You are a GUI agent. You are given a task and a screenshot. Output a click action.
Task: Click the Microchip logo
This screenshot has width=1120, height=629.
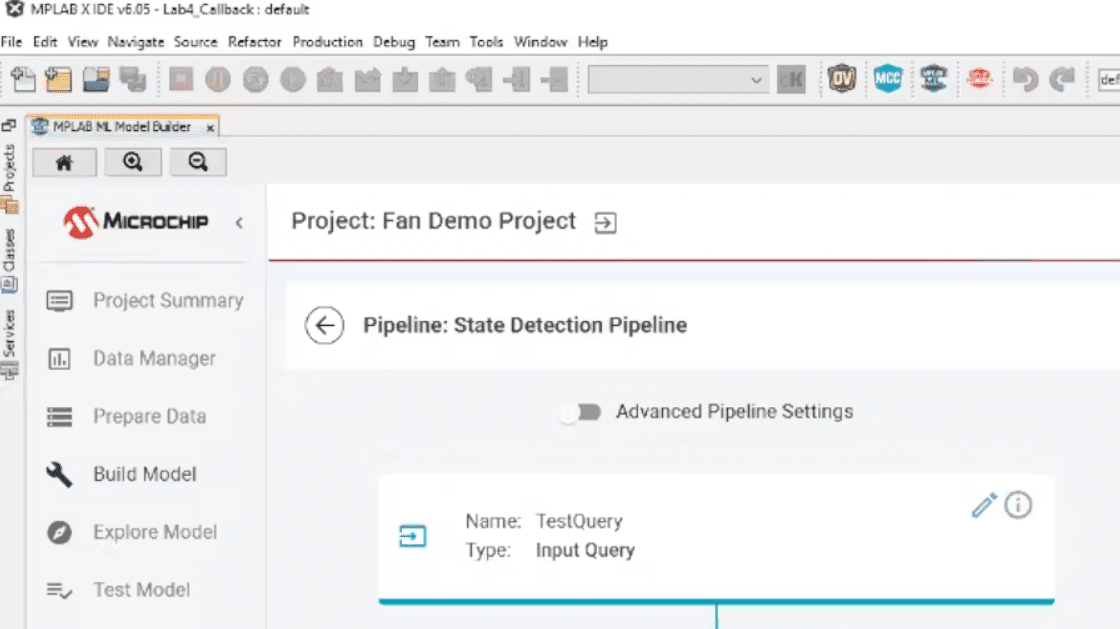pos(136,222)
